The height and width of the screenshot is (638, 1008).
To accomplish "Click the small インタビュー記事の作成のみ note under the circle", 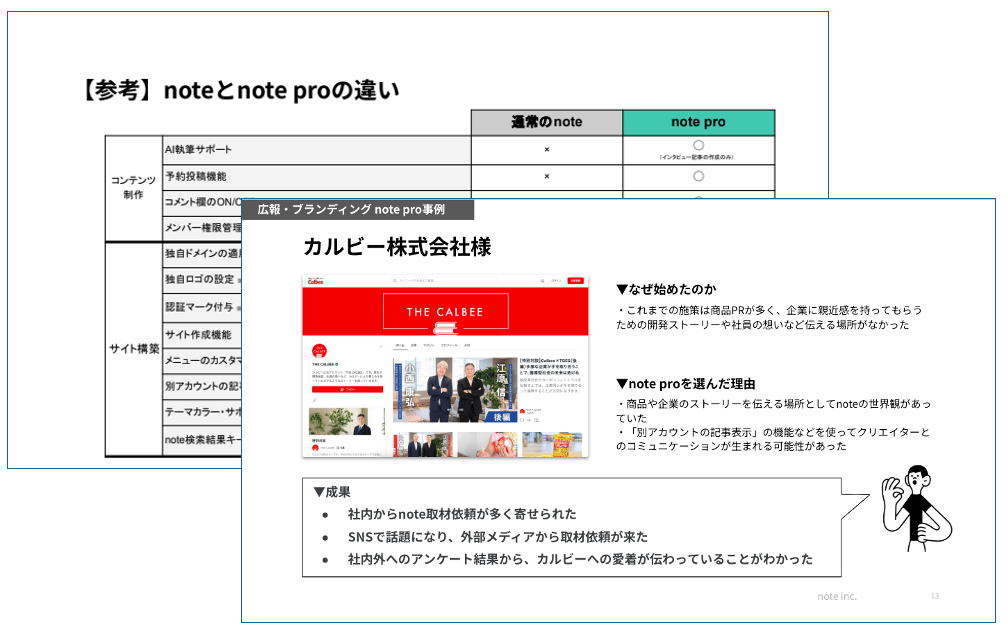I will 697,157.
